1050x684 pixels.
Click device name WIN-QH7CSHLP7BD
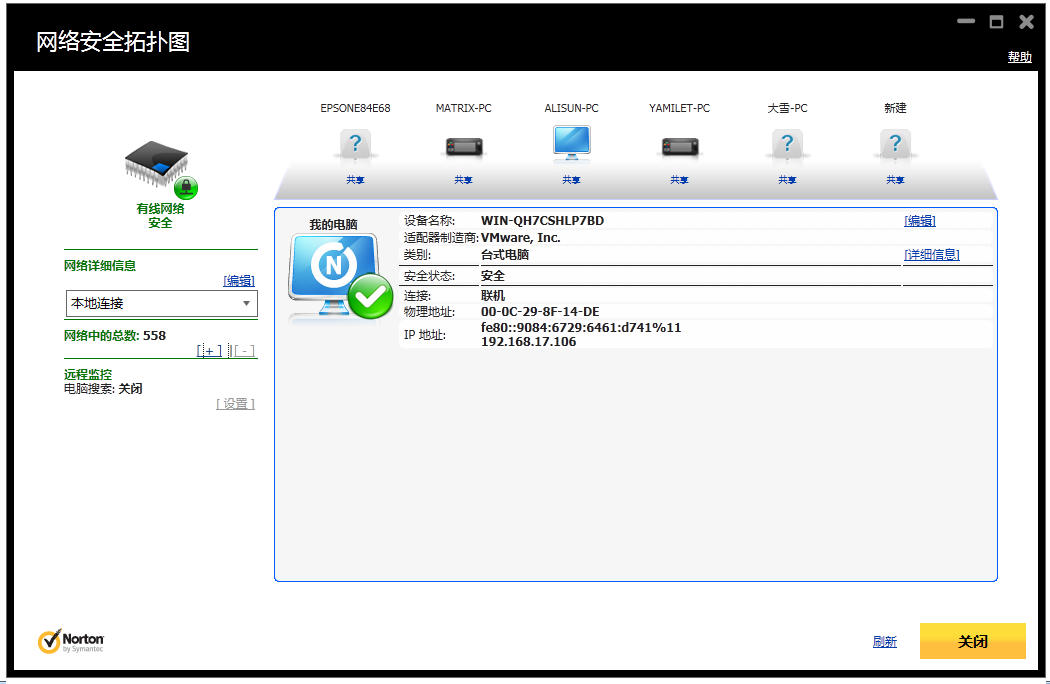click(x=542, y=220)
